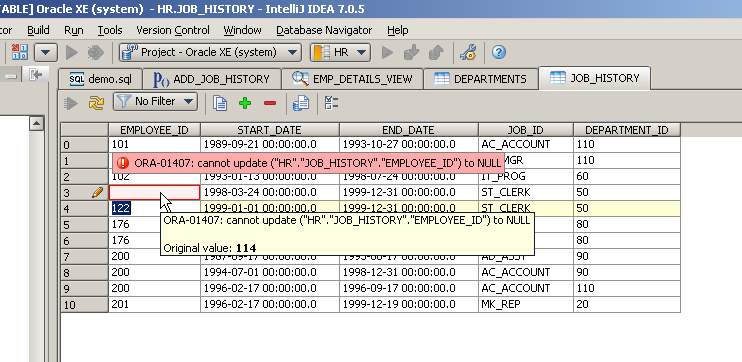Click the empty red EMPLOYEE_ID cell in row 3
The width and height of the screenshot is (742, 362).
point(154,192)
